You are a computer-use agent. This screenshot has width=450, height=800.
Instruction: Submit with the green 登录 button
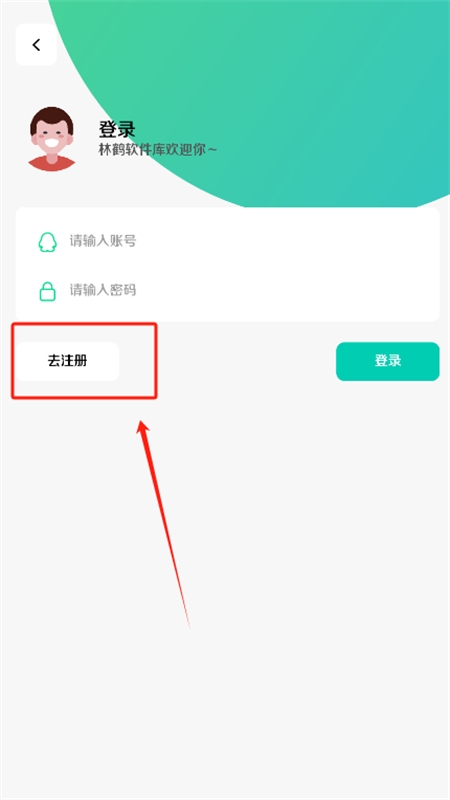click(387, 361)
